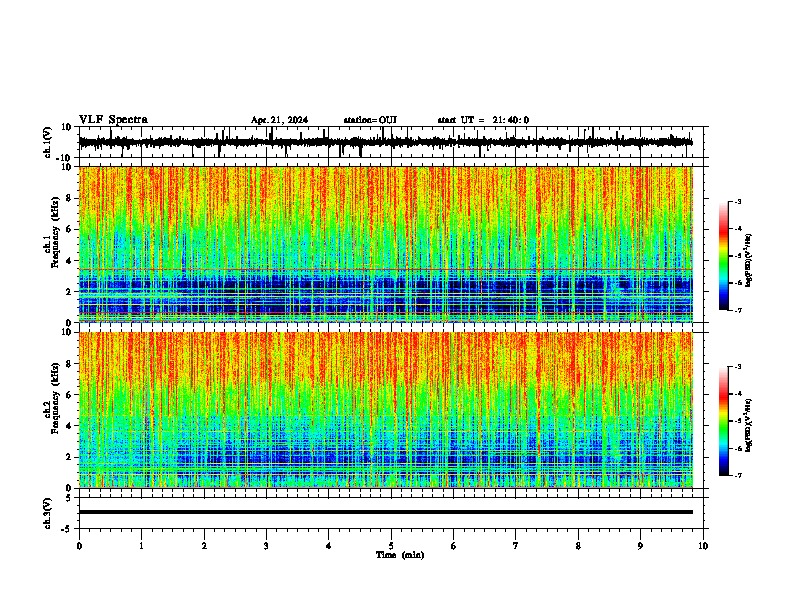Viewport: 792px width, 612px height.
Task: Click the time axis tick 6
Action: pyautogui.click(x=454, y=546)
